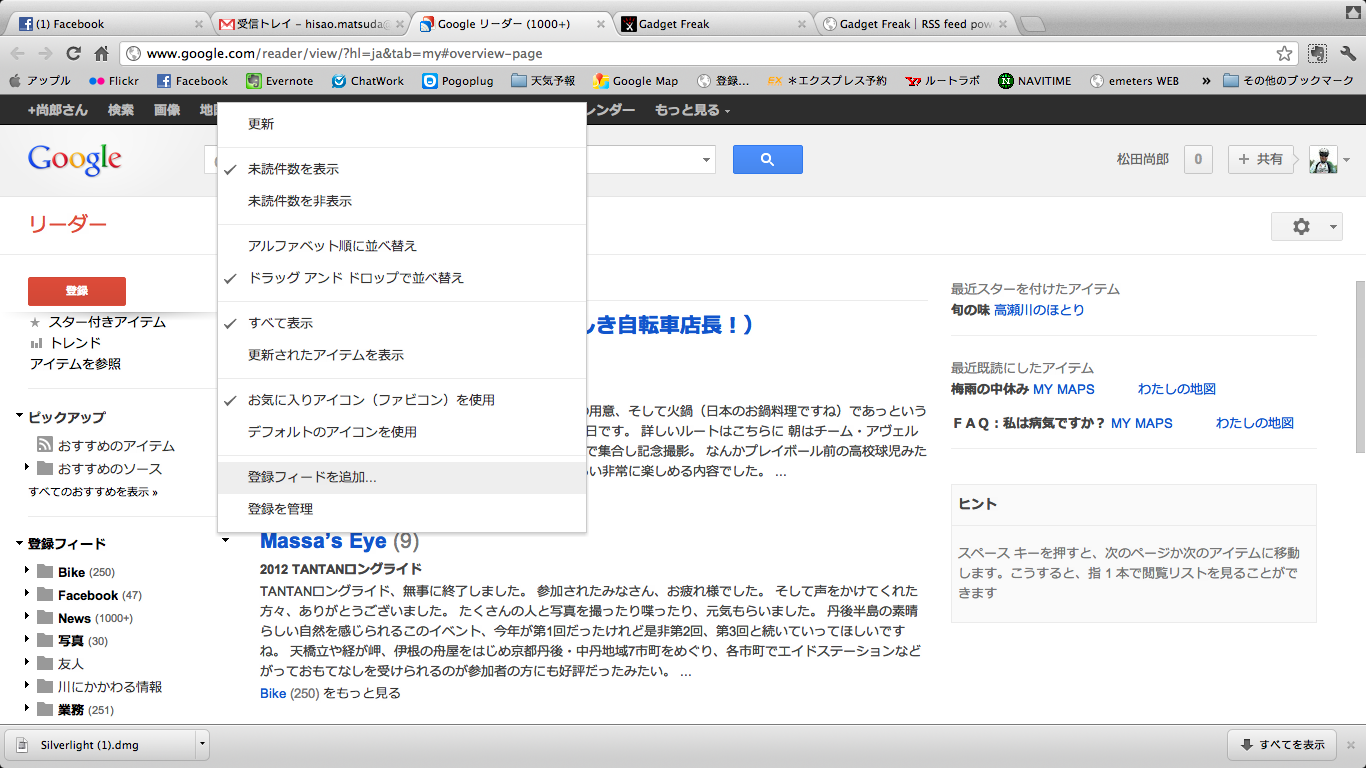1366x768 pixels.
Task: Expand the Bike folder
Action: [x=27, y=572]
